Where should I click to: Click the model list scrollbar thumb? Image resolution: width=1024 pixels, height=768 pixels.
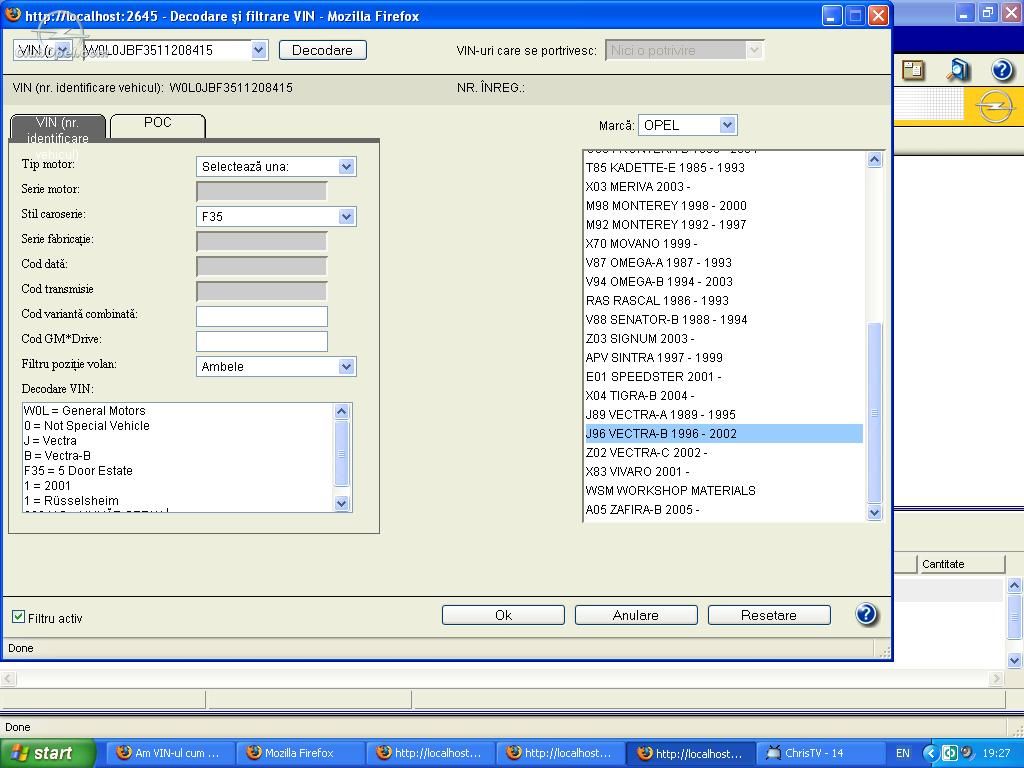click(874, 413)
